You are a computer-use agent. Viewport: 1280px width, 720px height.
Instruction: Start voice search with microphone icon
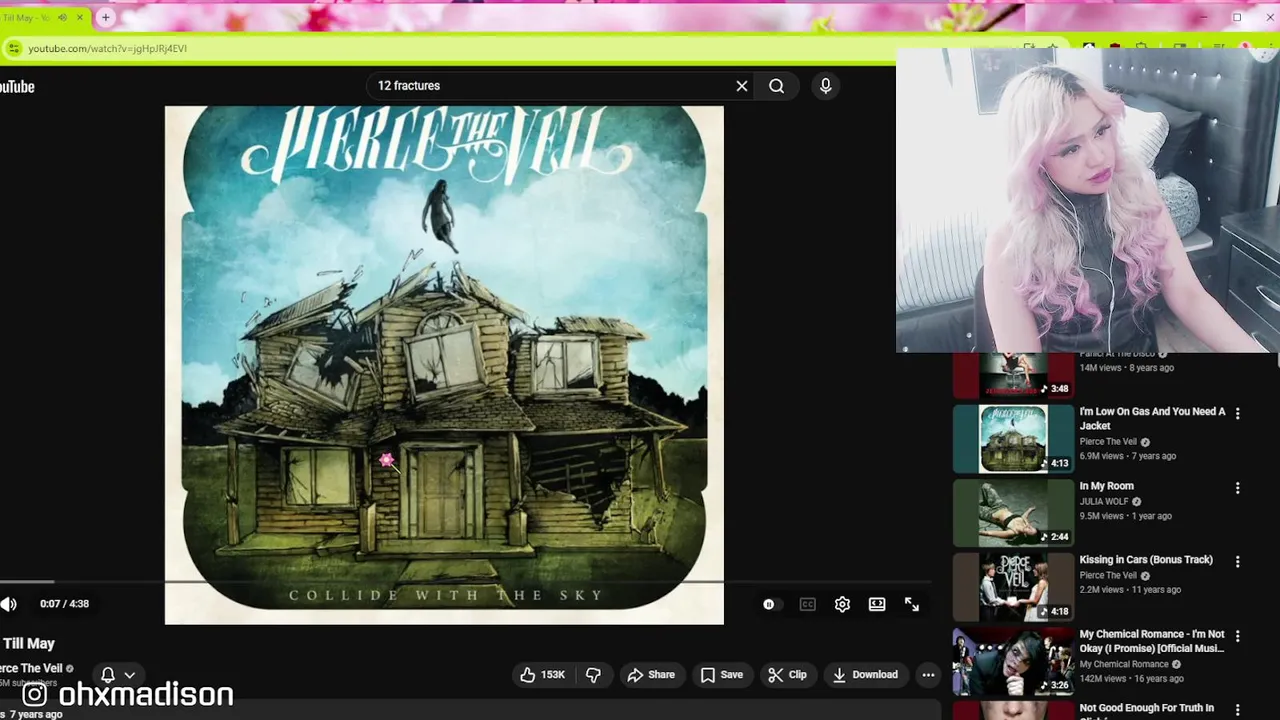pos(825,86)
